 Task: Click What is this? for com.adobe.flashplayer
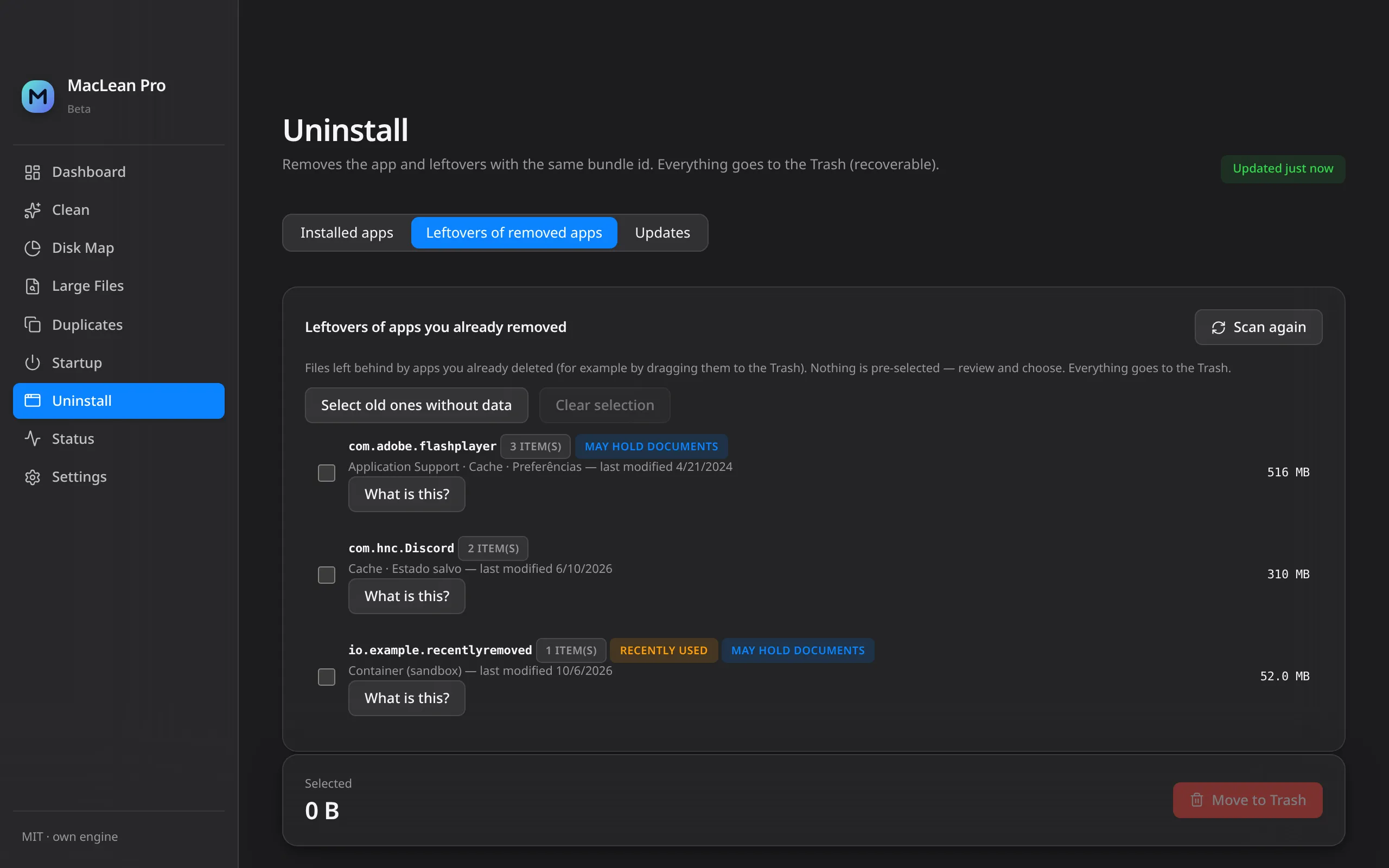pos(406,494)
